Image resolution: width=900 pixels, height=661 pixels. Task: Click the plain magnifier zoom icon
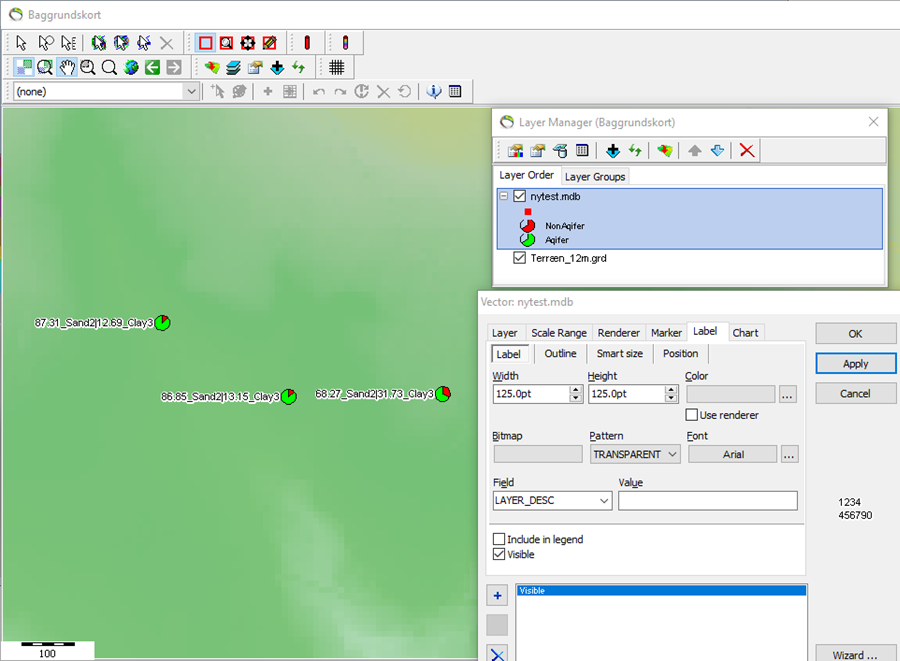(x=109, y=67)
